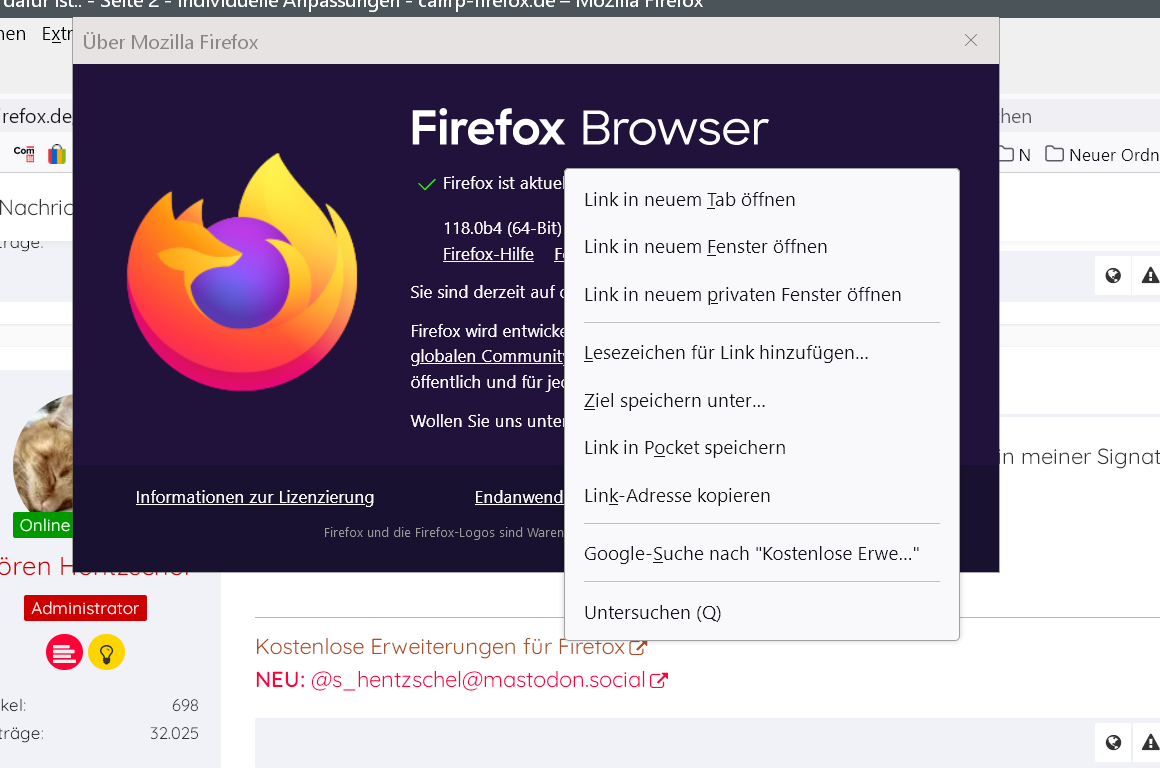Click the upper warning report icon
The height and width of the screenshot is (768, 1160).
tap(1150, 276)
